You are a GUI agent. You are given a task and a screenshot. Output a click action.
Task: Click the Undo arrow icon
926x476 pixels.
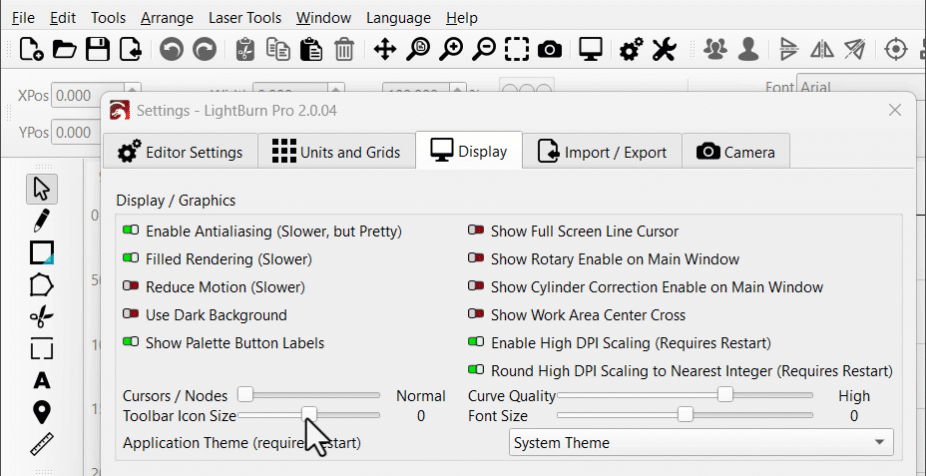171,48
